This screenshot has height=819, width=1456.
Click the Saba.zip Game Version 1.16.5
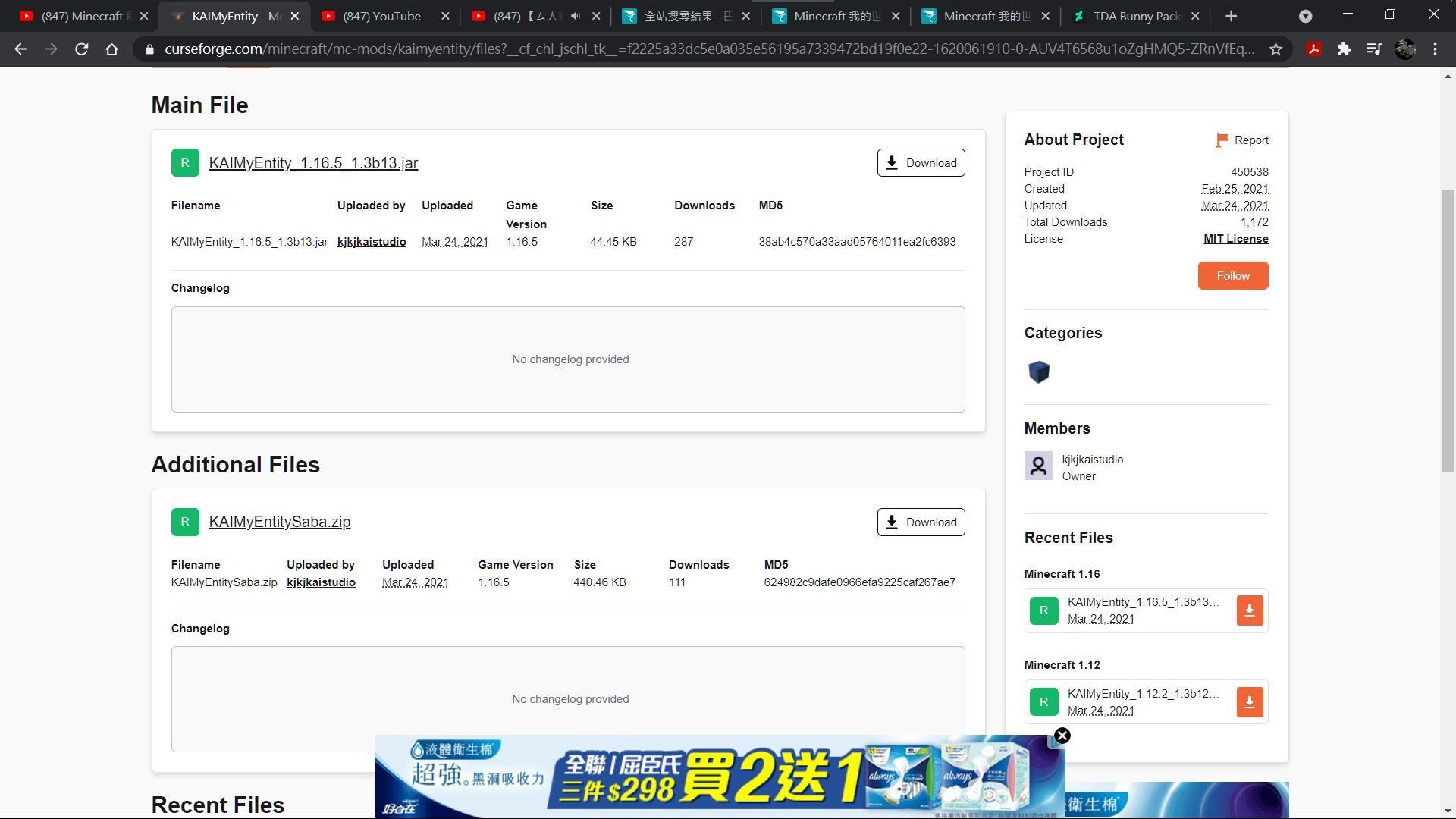pos(493,582)
